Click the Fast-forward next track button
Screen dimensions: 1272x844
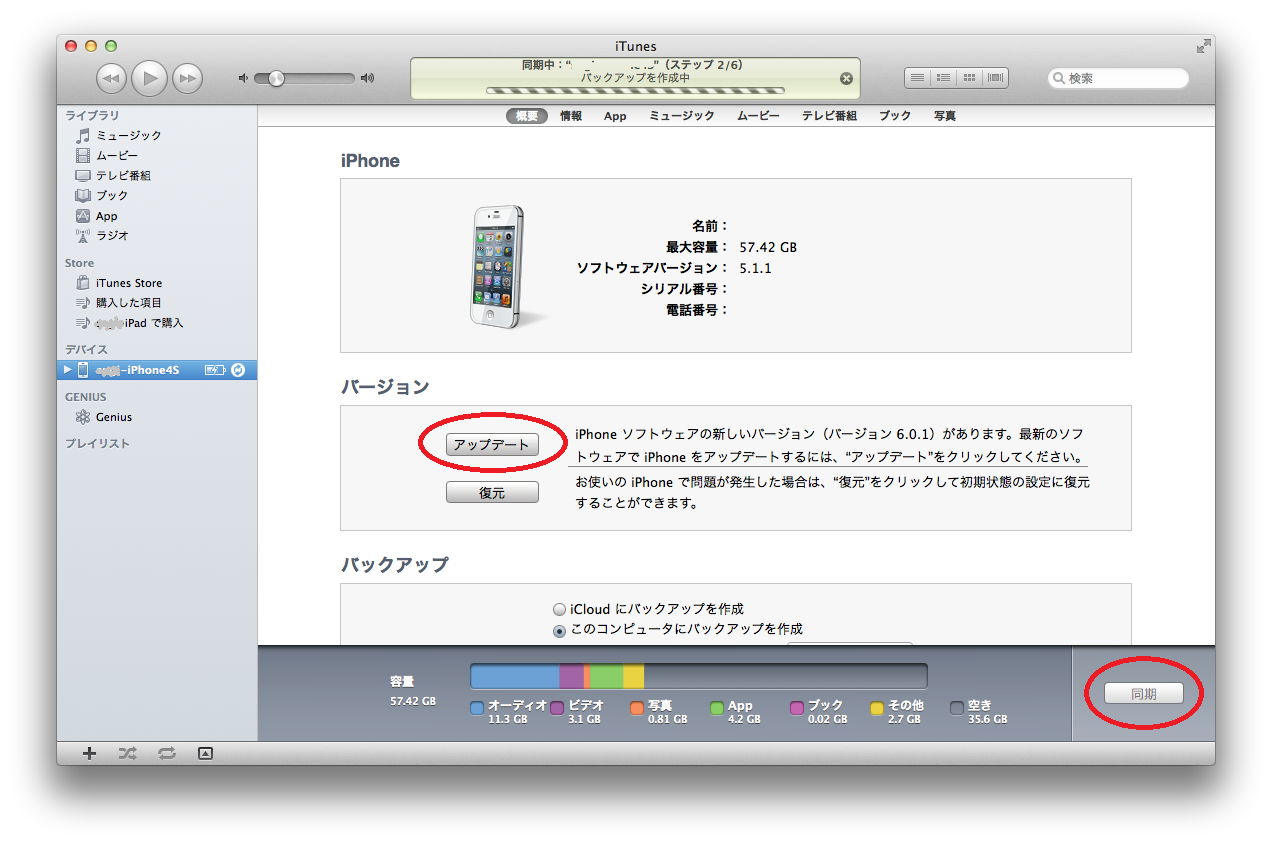point(187,78)
